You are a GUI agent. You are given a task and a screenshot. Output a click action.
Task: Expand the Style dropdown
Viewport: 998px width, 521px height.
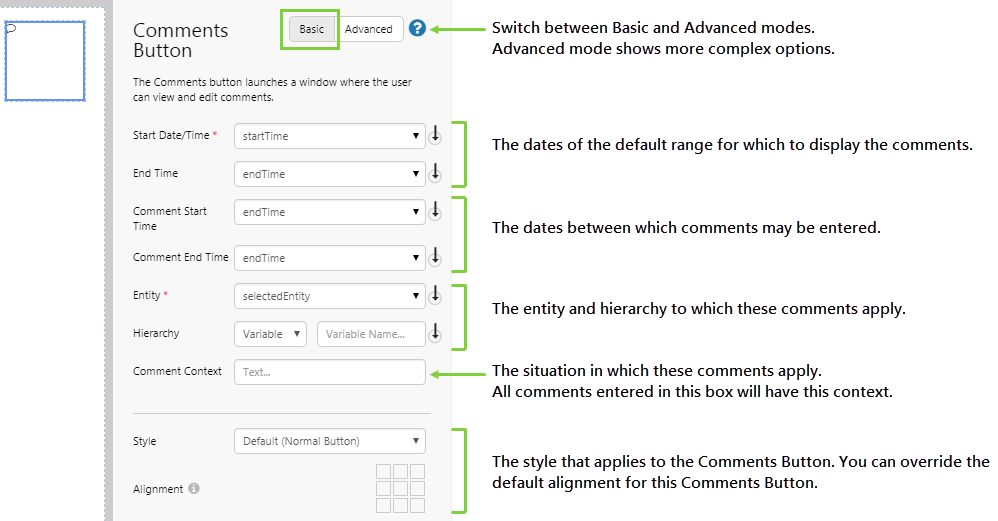(329, 441)
